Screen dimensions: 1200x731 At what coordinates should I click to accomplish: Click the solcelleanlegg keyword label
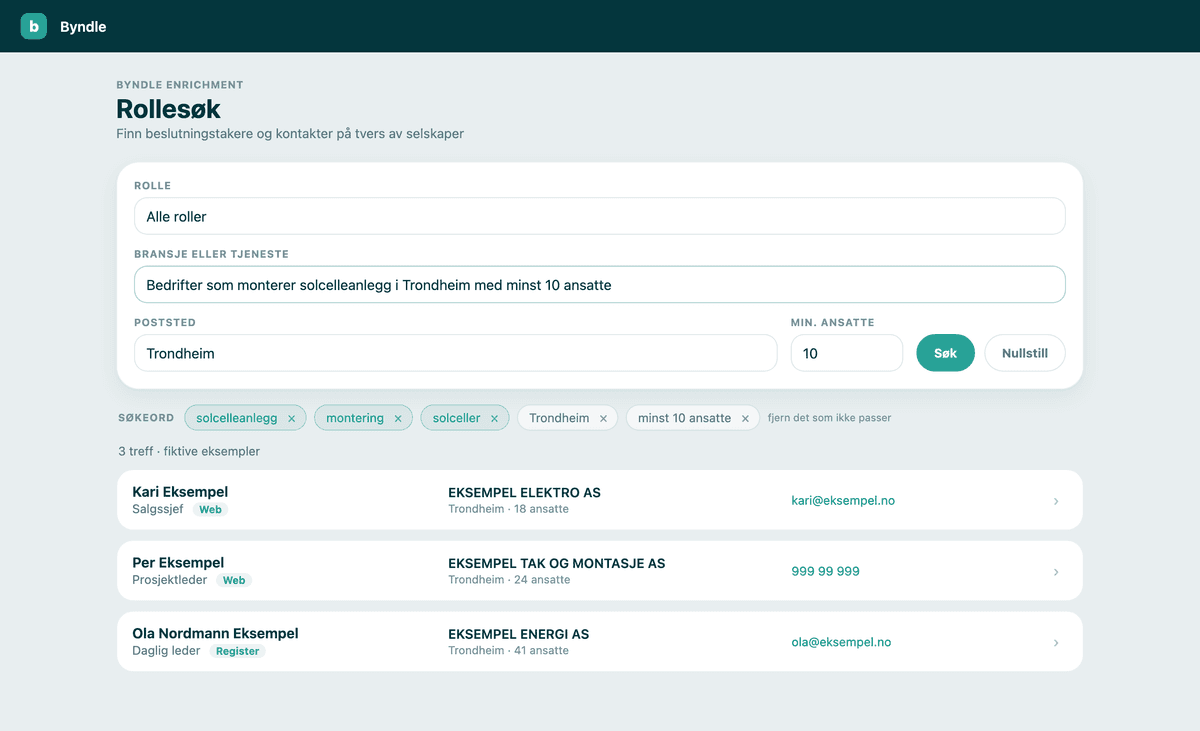pyautogui.click(x=237, y=418)
